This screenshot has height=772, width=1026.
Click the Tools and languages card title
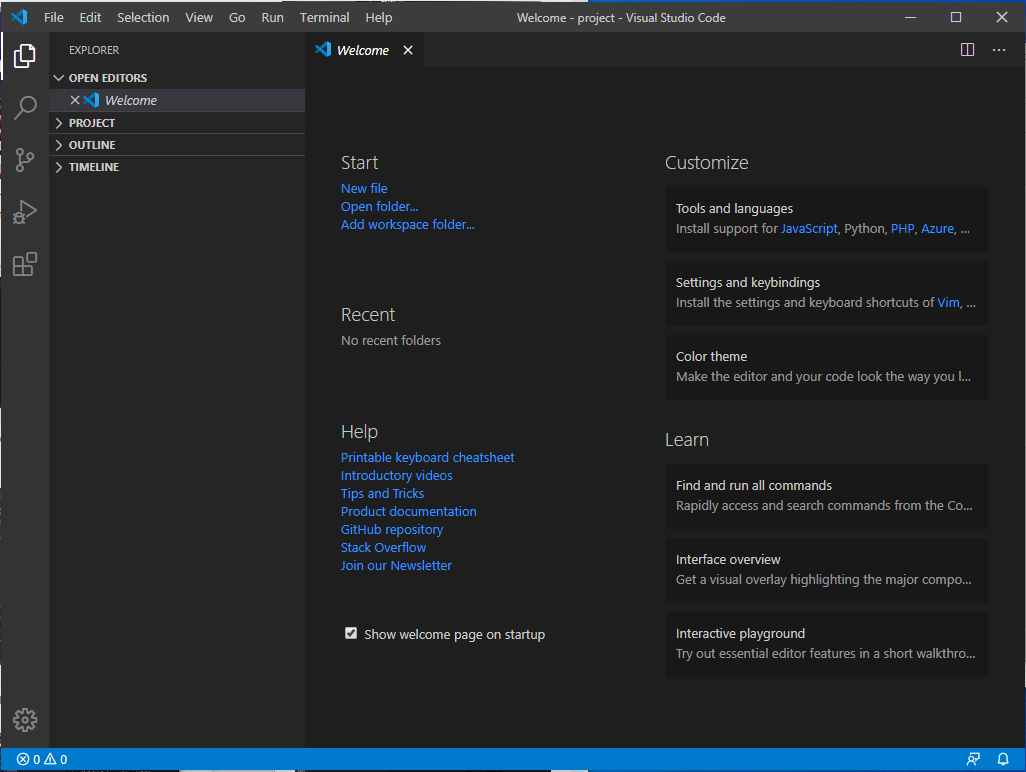pos(734,209)
